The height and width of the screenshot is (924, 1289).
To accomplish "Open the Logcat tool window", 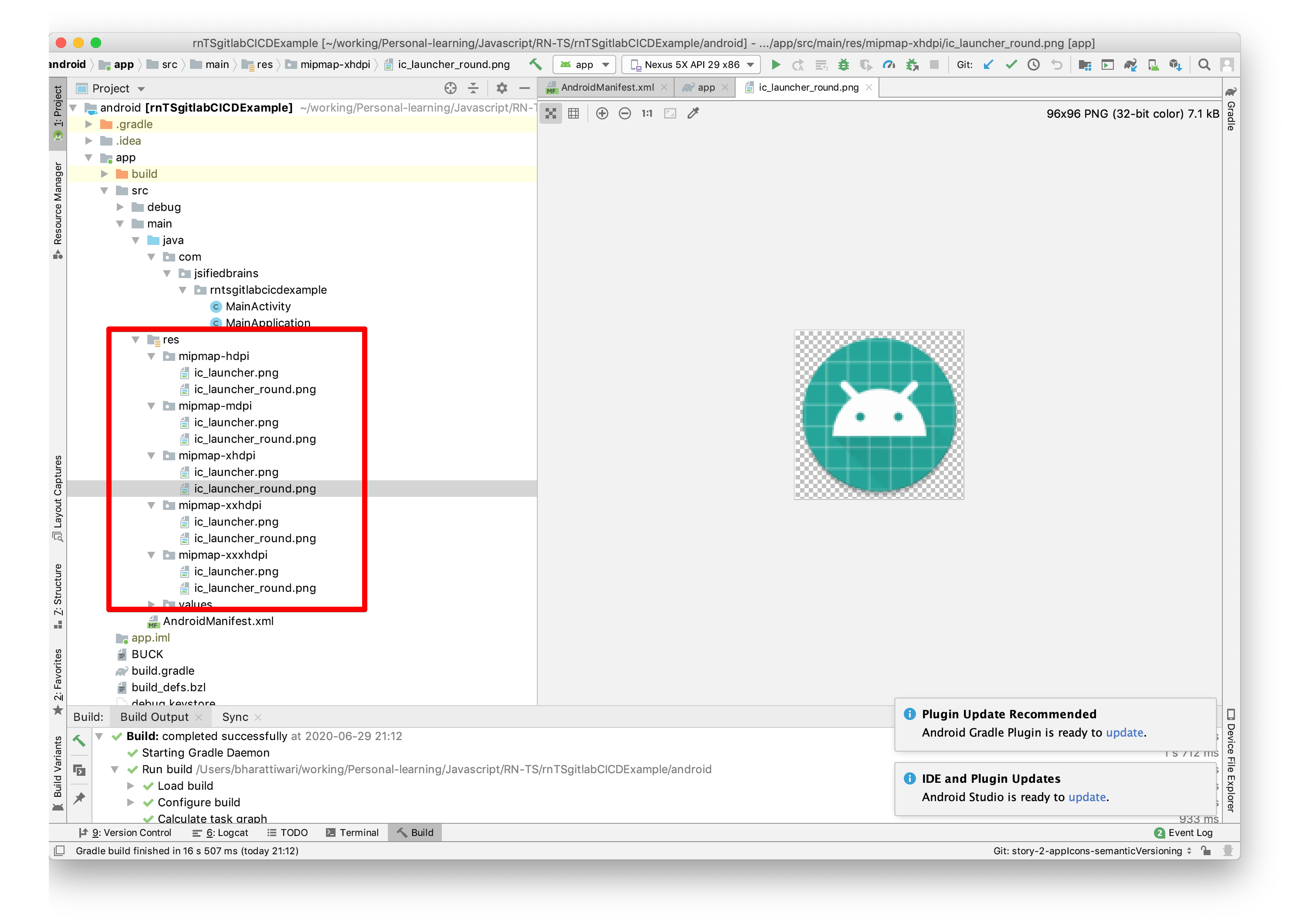I will pyautogui.click(x=220, y=832).
